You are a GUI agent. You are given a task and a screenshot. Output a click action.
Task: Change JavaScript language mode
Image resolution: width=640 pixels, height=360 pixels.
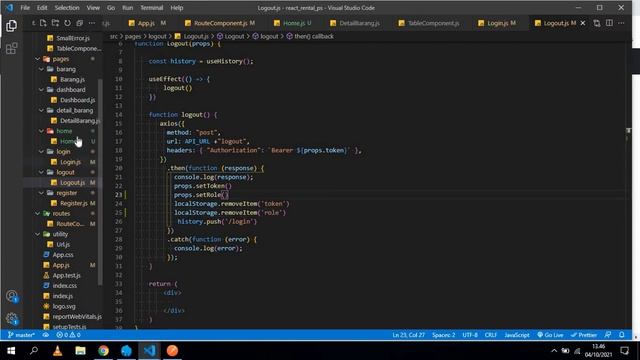click(517, 335)
